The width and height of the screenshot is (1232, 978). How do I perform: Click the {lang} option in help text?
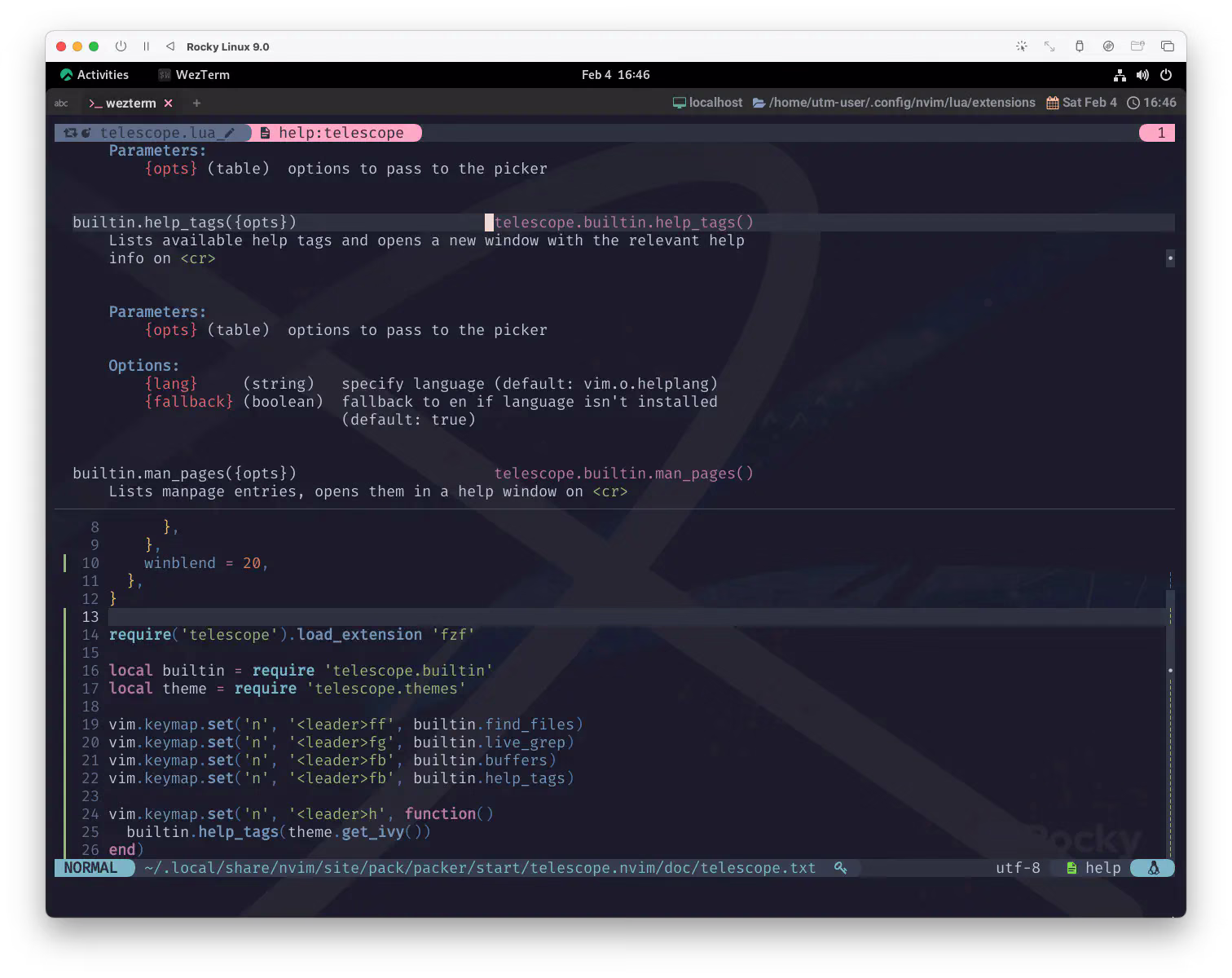[x=171, y=384]
